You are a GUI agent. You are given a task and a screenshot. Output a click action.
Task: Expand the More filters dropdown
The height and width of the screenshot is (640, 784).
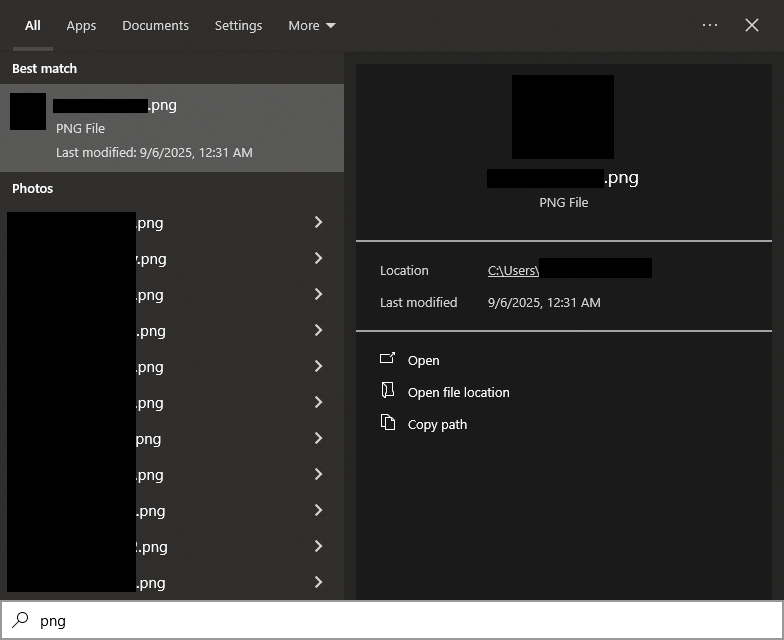coord(312,26)
